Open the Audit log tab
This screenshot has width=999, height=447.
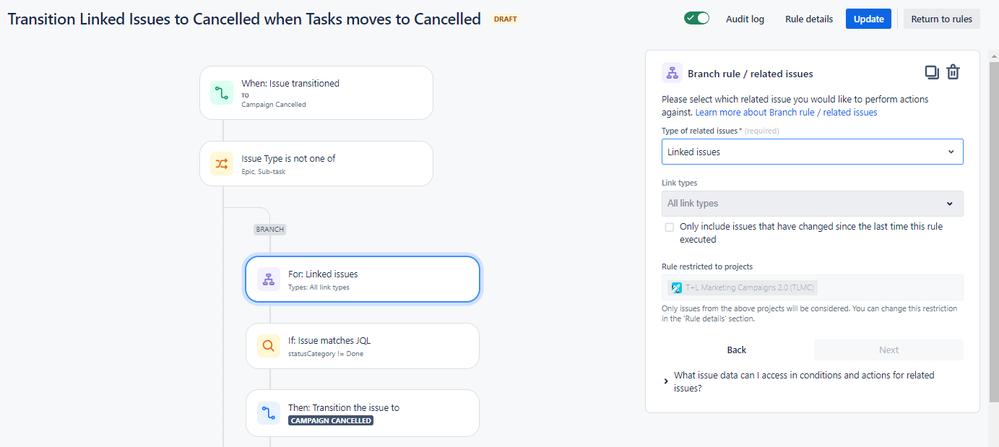[x=745, y=19]
